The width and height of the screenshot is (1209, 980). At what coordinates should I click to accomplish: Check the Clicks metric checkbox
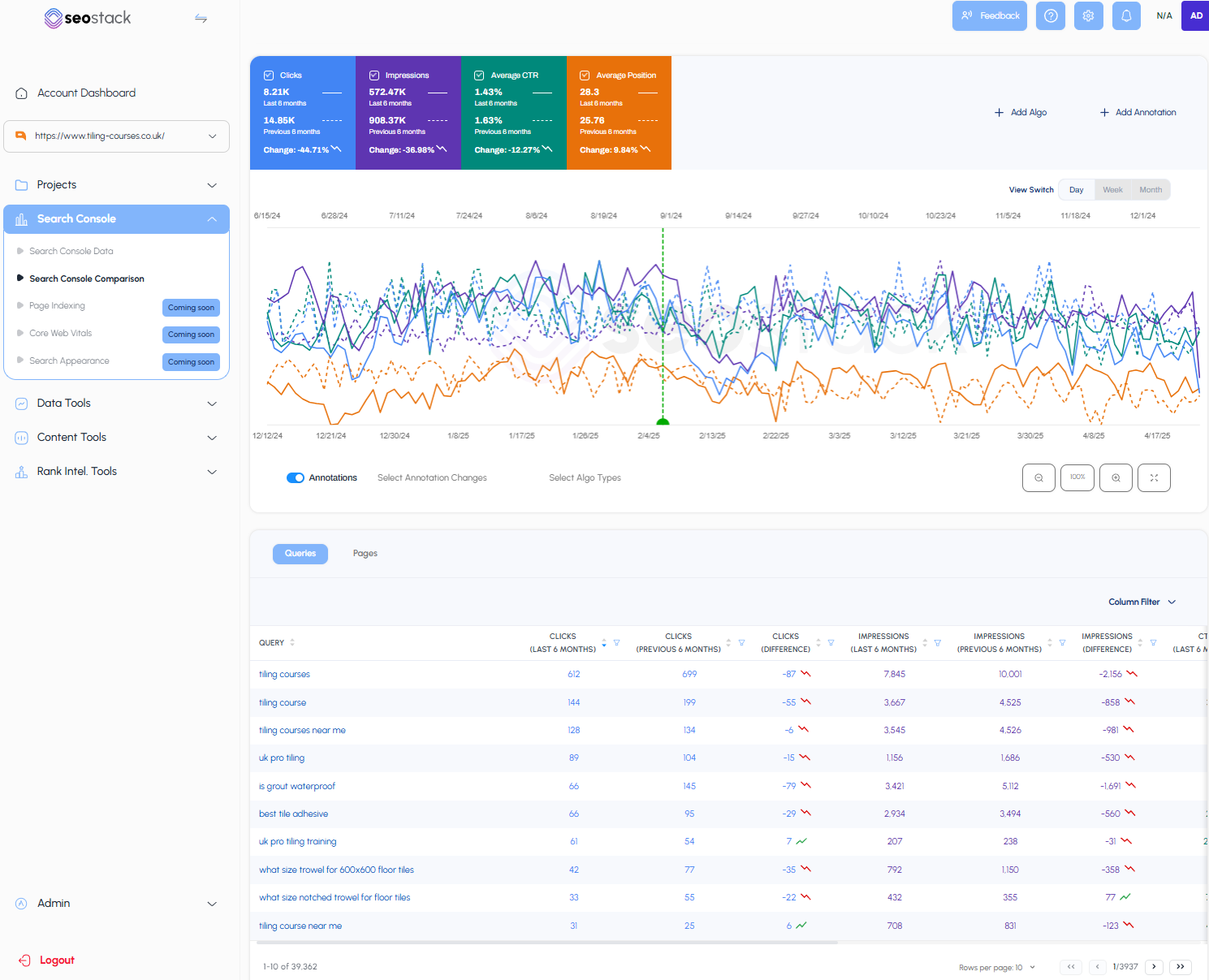click(268, 75)
